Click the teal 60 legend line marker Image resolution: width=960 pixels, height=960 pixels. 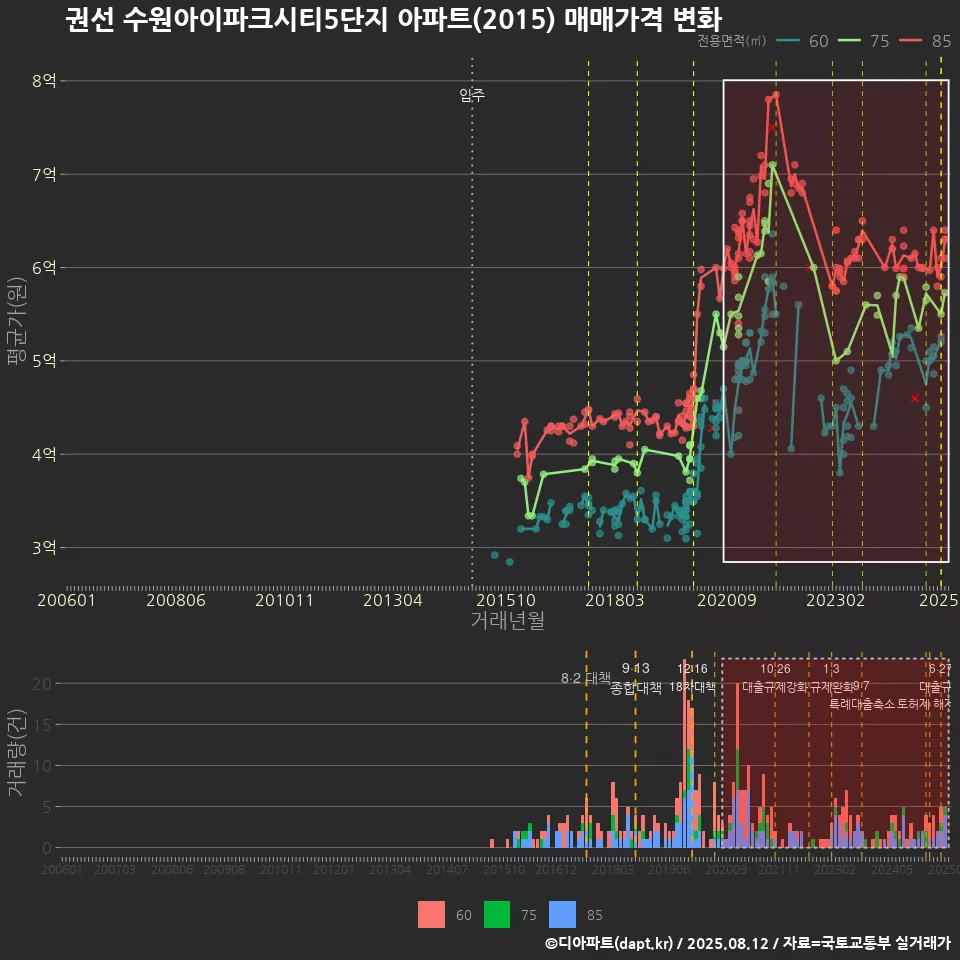click(x=788, y=41)
